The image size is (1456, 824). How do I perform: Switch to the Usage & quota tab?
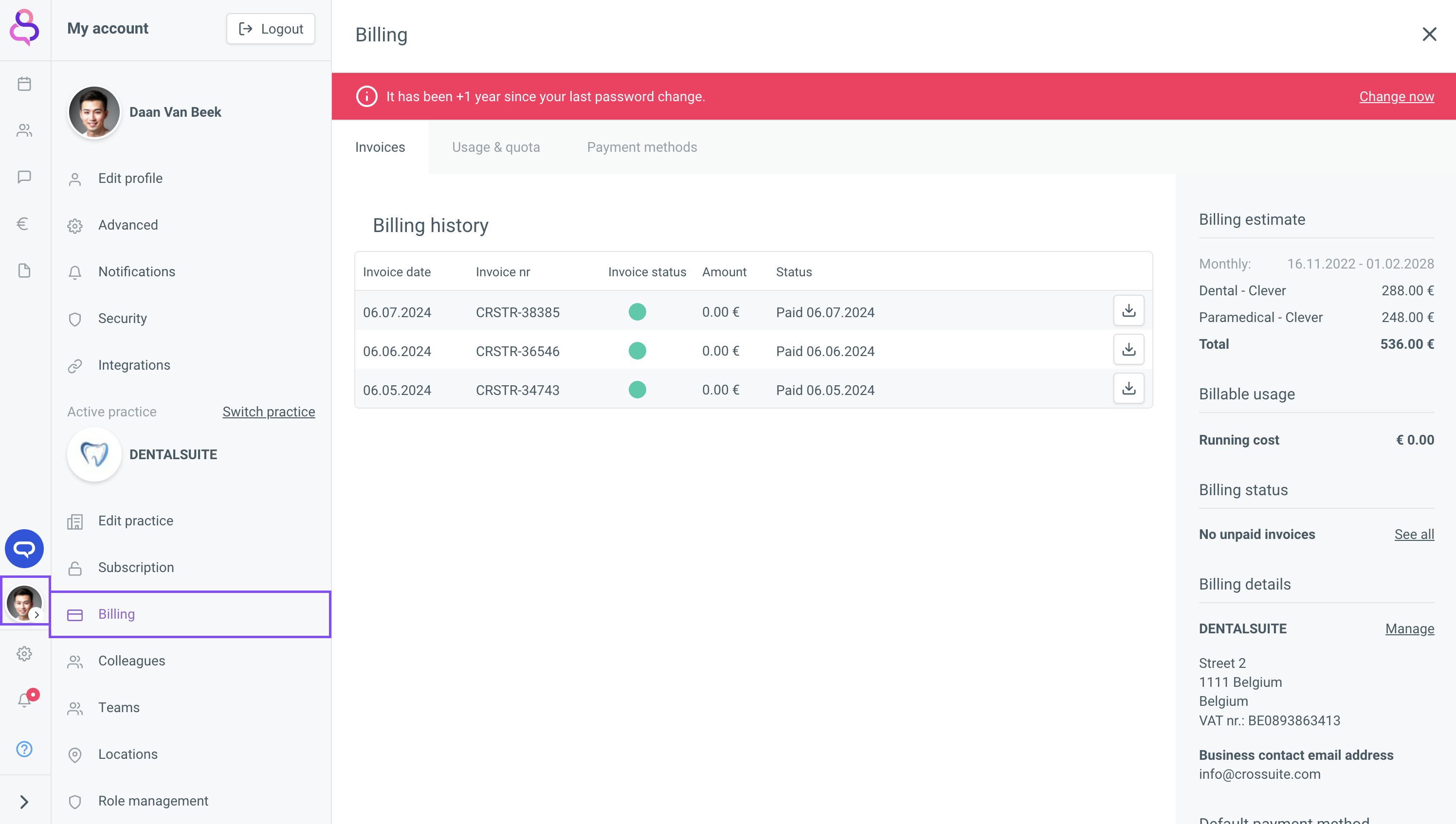coord(495,147)
